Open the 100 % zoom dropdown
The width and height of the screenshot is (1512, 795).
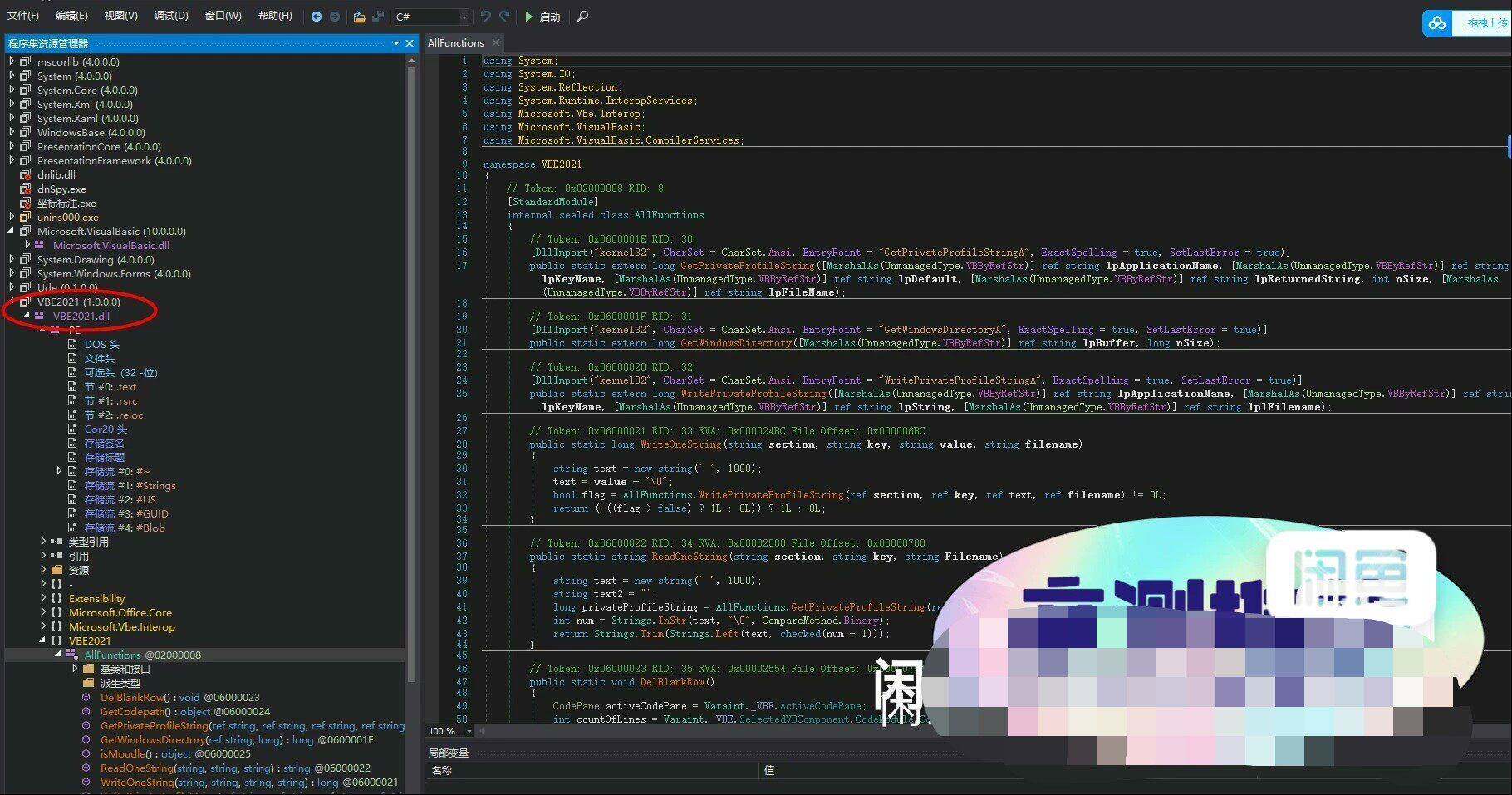(469, 731)
